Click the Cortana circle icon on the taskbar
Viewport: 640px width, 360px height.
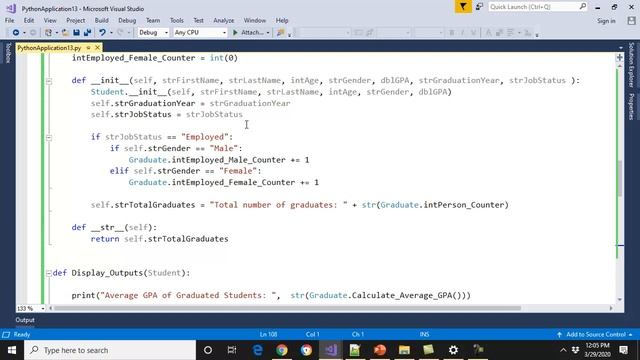tap(208, 350)
